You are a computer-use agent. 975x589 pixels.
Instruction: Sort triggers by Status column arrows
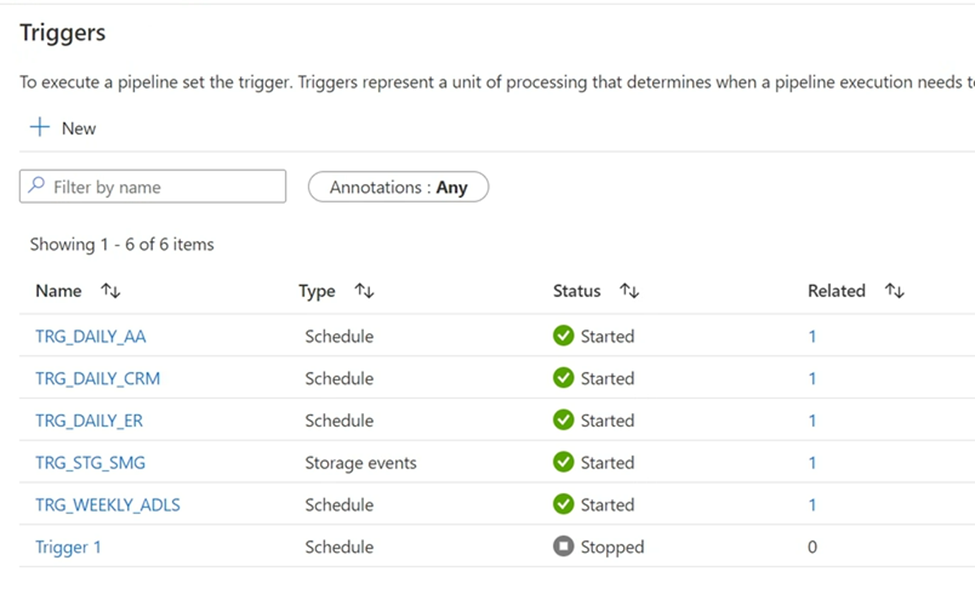(629, 291)
